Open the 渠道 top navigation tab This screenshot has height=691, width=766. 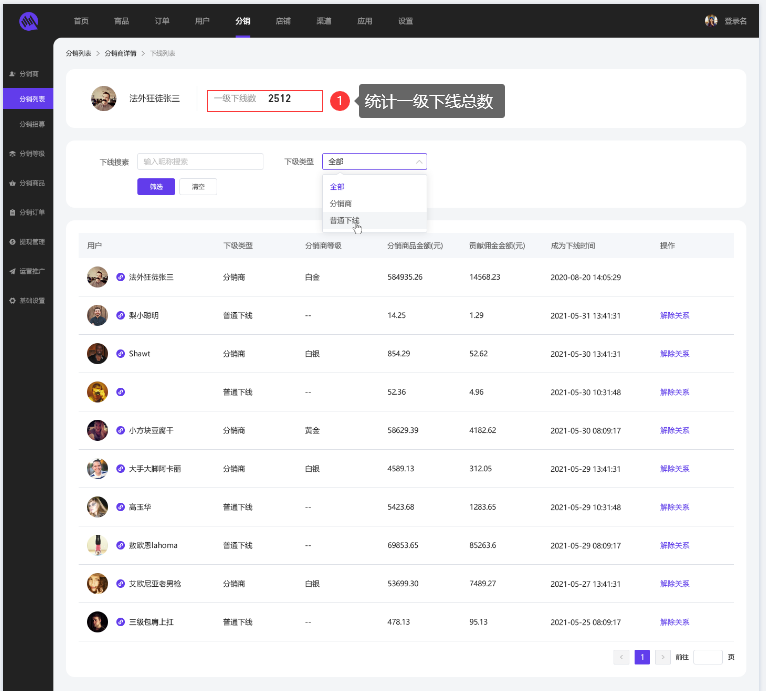[323, 21]
